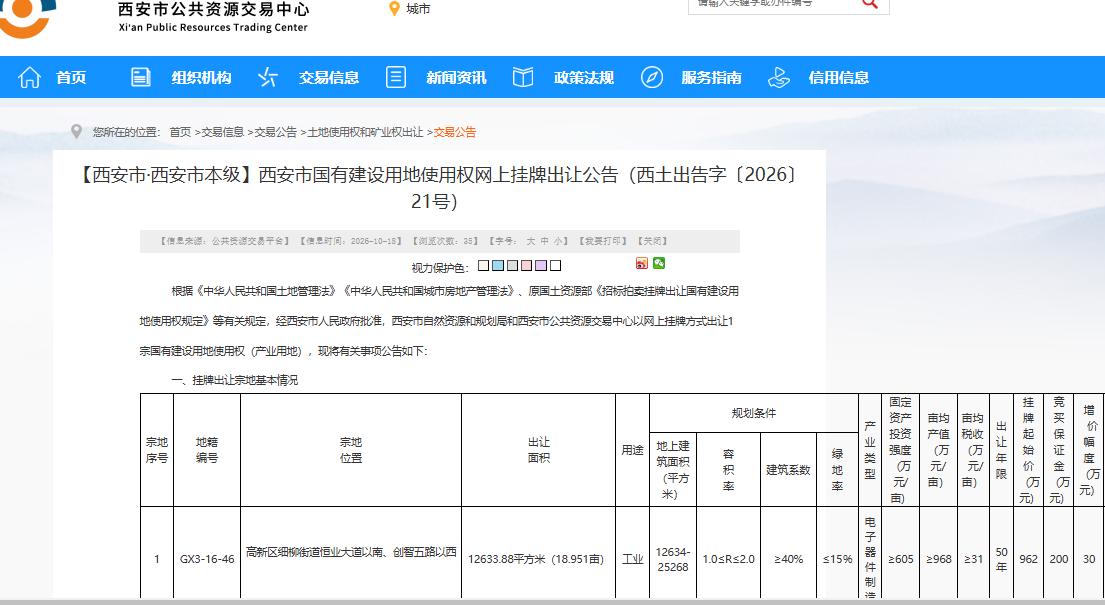Click the red magnifier search icon

[x=870, y=4]
